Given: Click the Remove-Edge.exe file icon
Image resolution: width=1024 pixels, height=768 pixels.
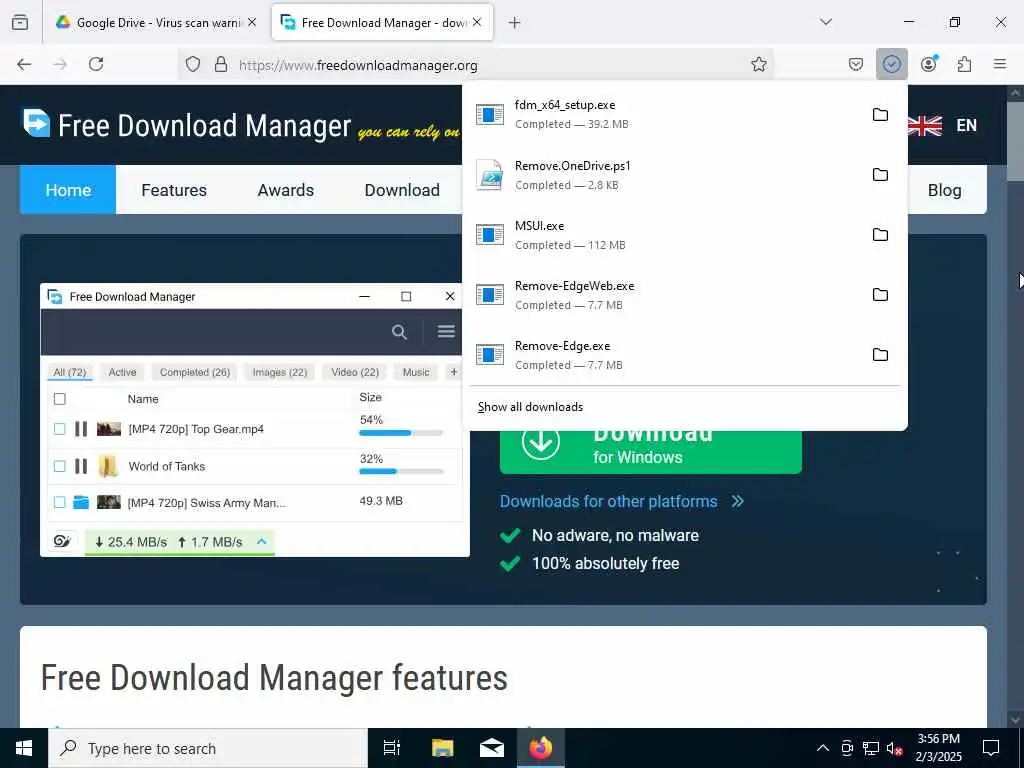Looking at the screenshot, I should click(489, 355).
